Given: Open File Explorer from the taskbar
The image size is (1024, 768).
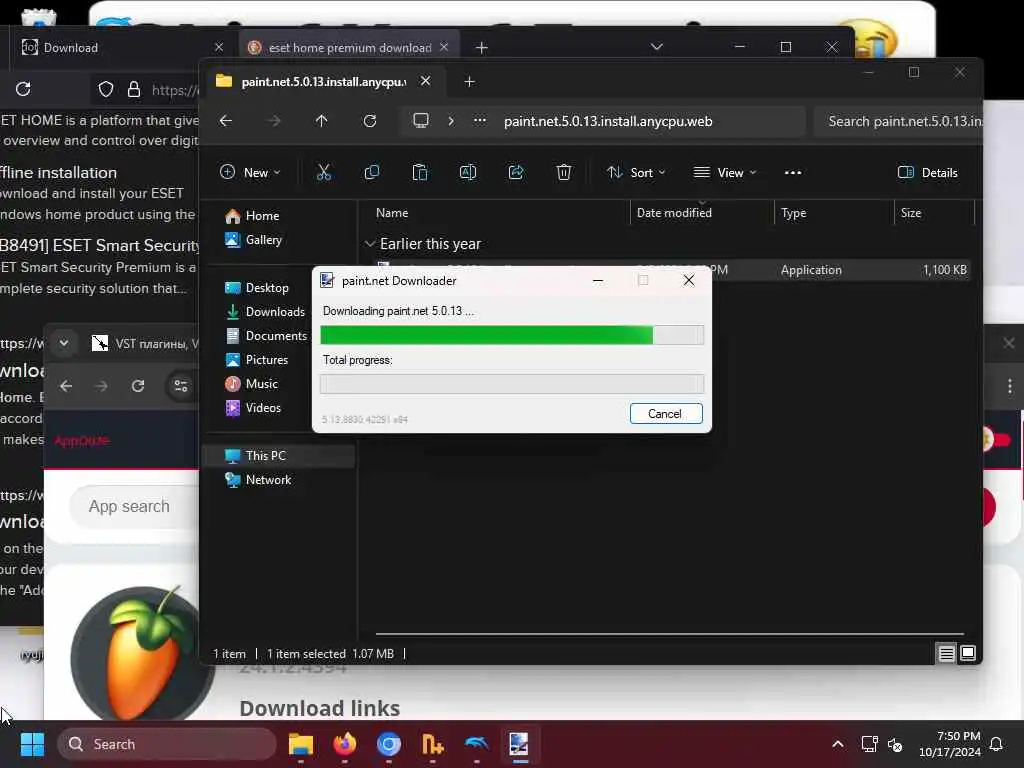Looking at the screenshot, I should (301, 744).
